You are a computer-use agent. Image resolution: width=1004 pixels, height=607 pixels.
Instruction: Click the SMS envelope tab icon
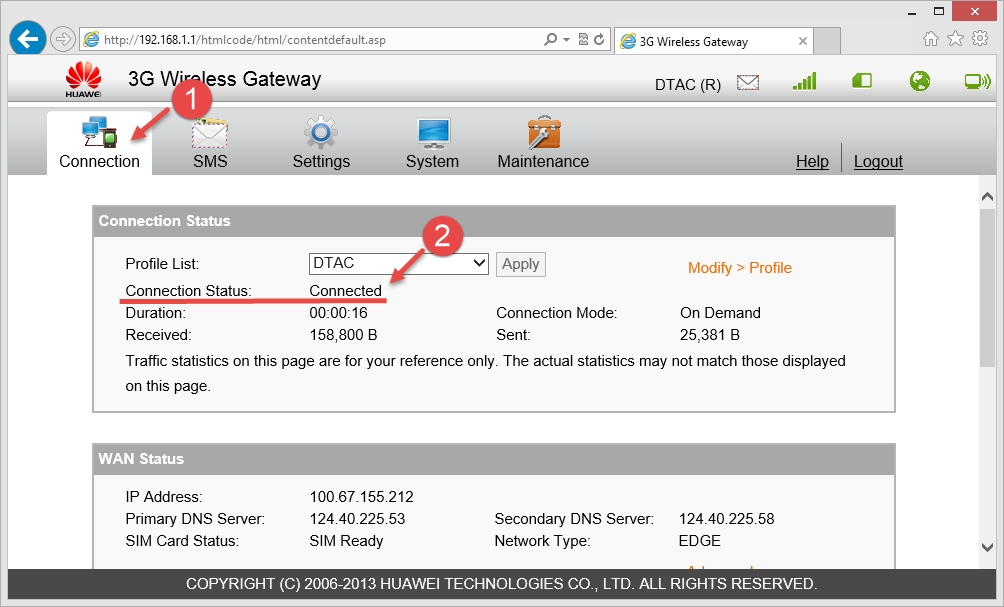tap(210, 133)
